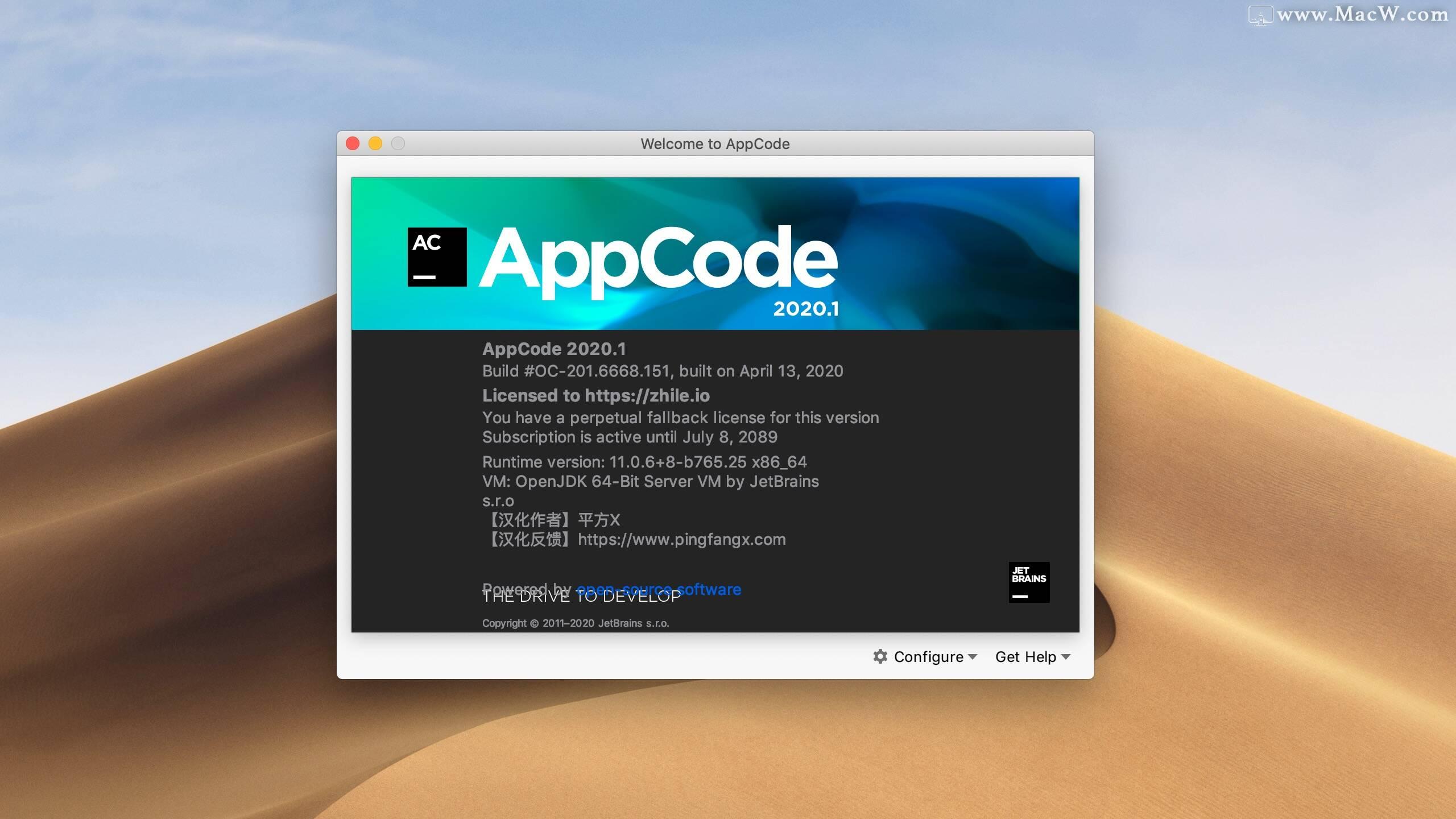Open the Get Help dropdown menu

(x=1025, y=657)
